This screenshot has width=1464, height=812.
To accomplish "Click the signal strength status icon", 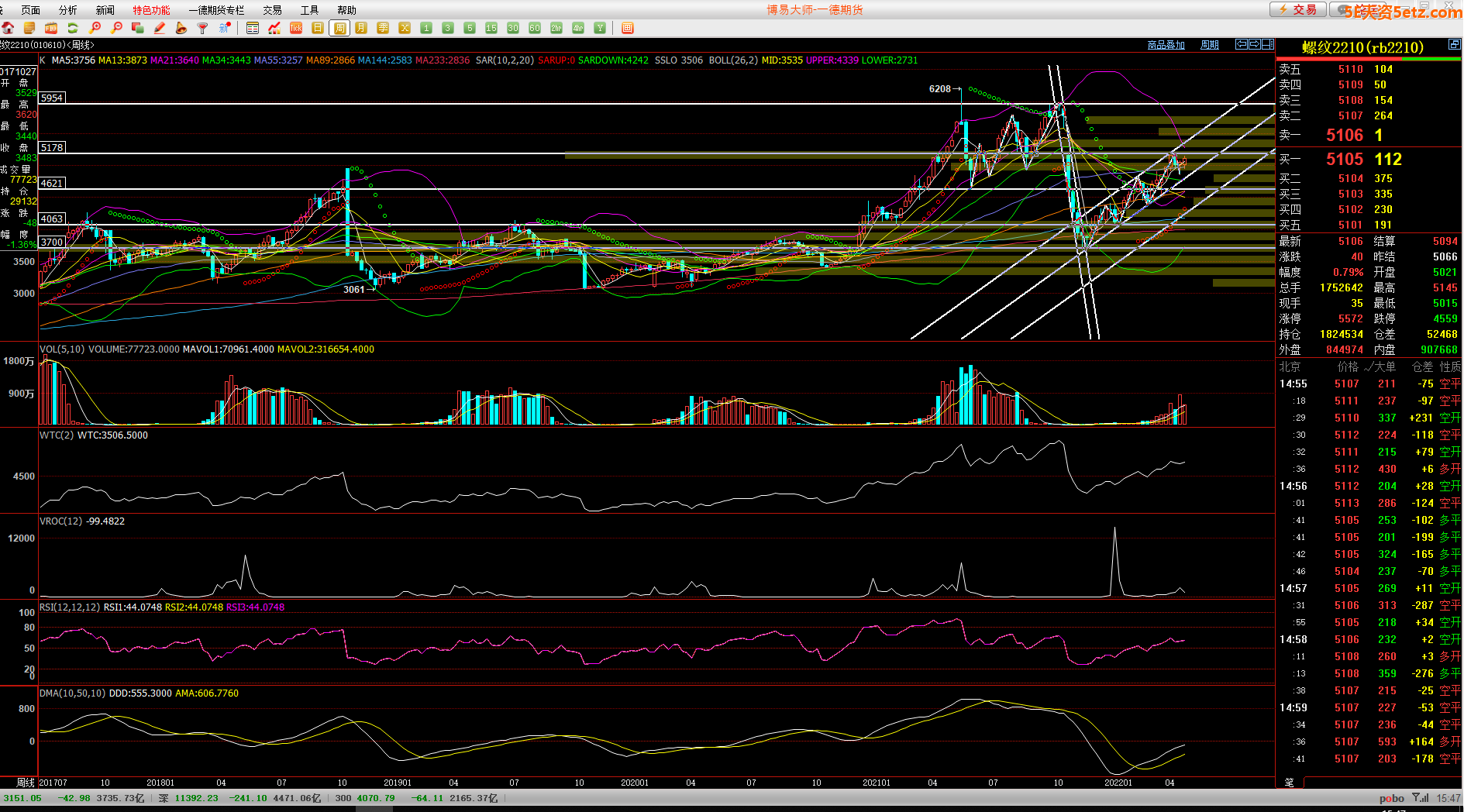I will click(x=1420, y=797).
